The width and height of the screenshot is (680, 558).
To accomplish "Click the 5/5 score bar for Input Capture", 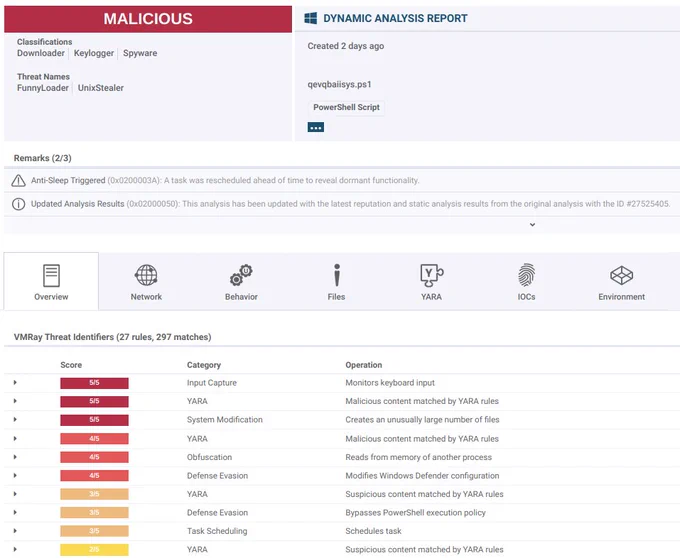I will click(x=94, y=383).
